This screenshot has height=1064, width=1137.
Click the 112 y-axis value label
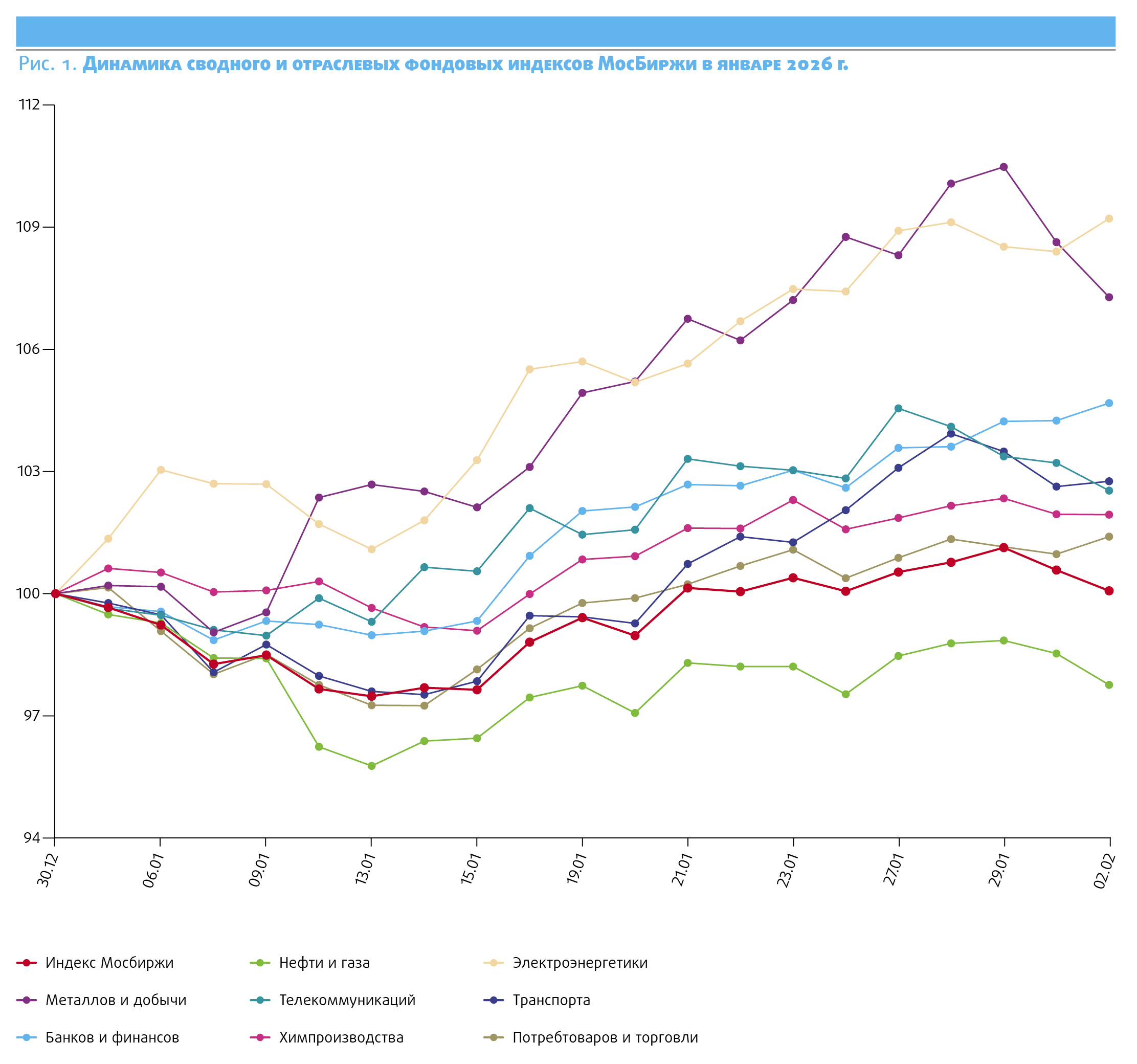[x=29, y=105]
